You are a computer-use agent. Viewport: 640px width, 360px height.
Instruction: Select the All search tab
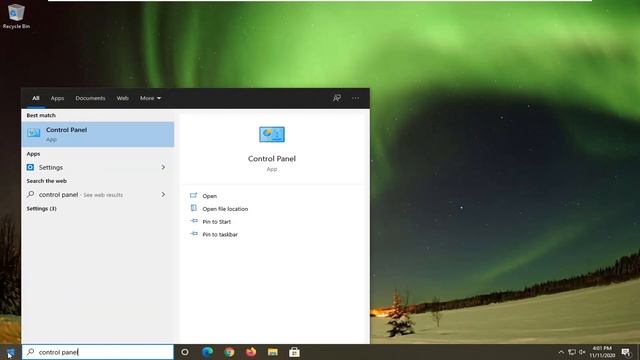[36, 98]
